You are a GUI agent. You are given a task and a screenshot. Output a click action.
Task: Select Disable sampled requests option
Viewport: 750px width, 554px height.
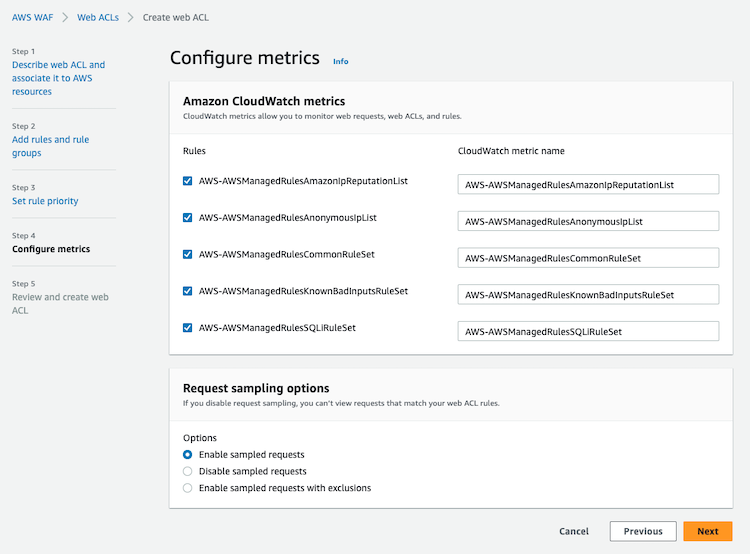188,471
